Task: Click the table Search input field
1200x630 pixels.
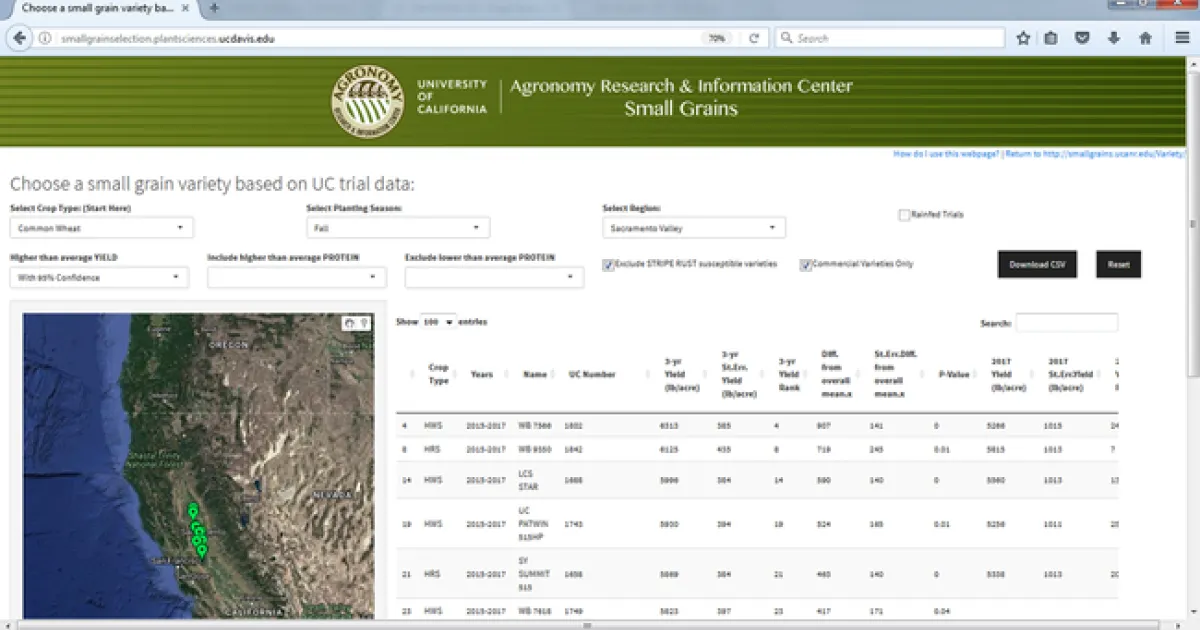Action: click(1066, 323)
